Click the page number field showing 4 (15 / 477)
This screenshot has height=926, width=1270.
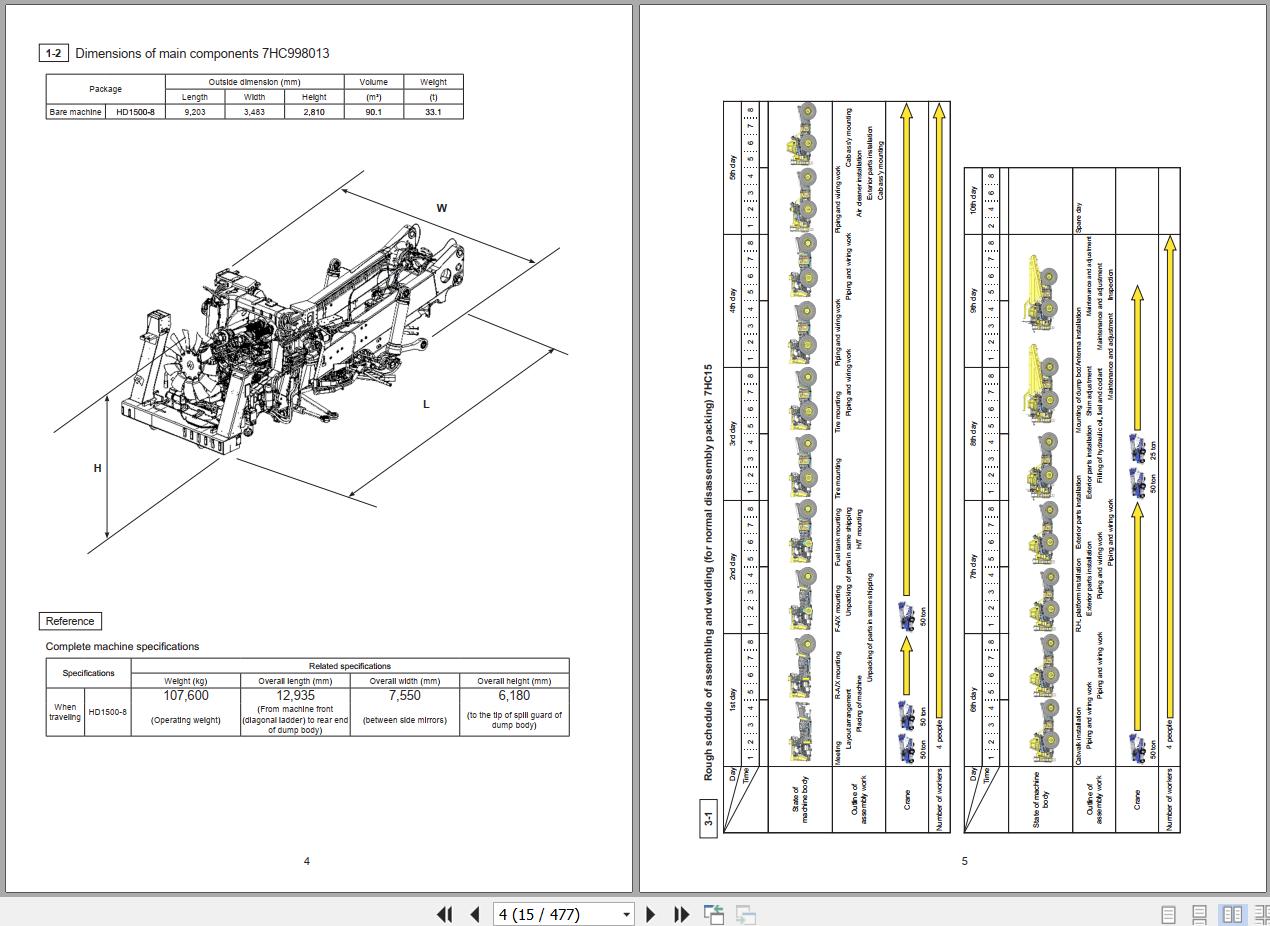pos(553,914)
